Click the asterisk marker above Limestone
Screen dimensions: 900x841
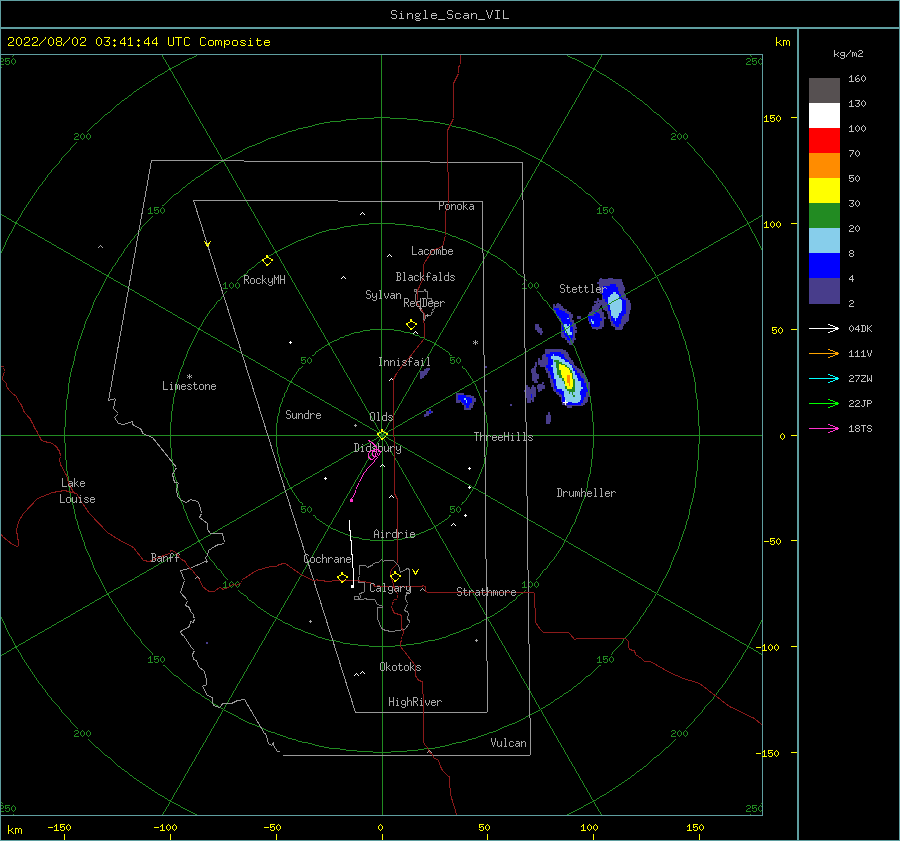[x=189, y=377]
